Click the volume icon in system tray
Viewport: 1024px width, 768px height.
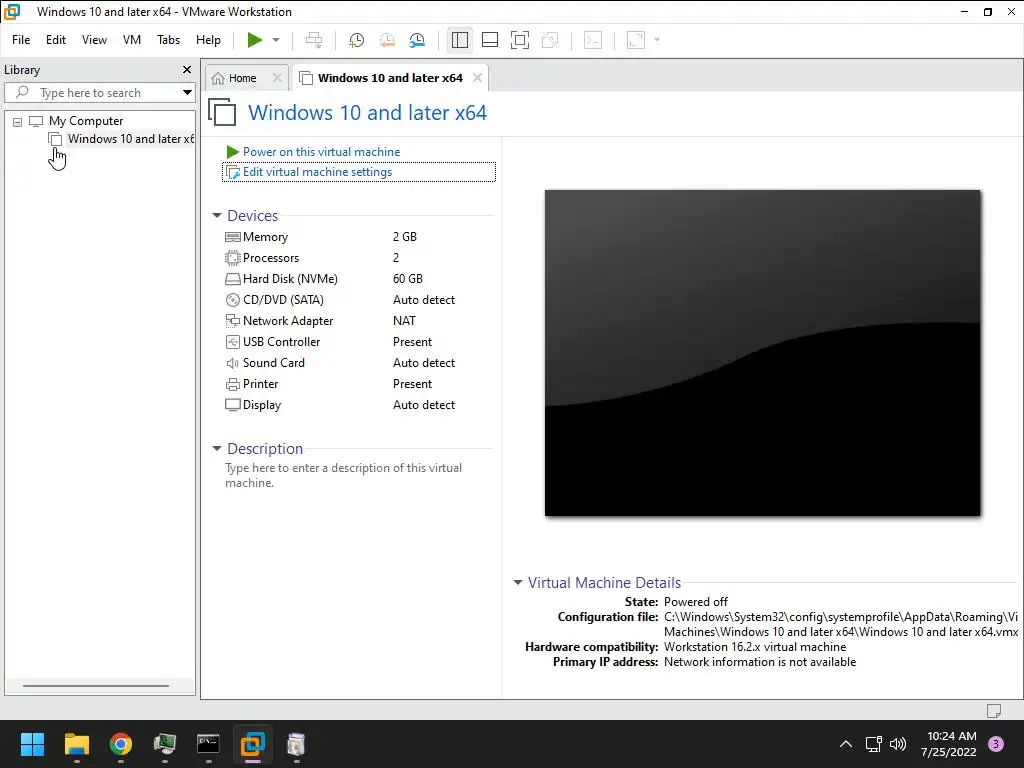pyautogui.click(x=899, y=744)
